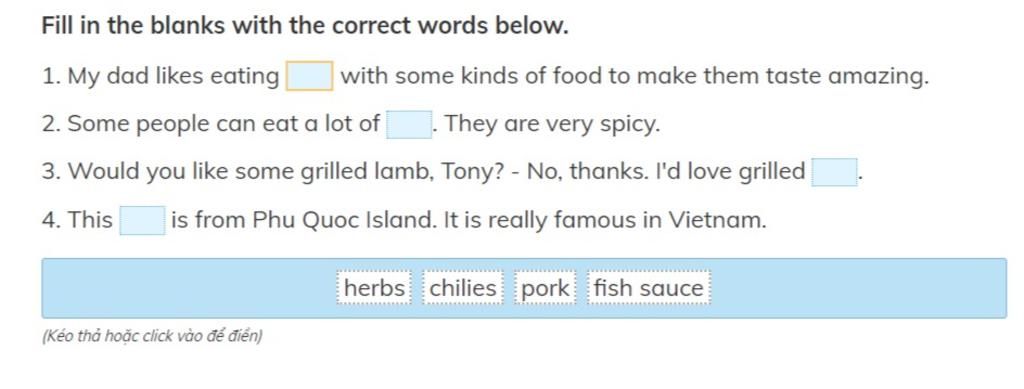Click empty area of blue word bank

pyautogui.click(x=183, y=288)
